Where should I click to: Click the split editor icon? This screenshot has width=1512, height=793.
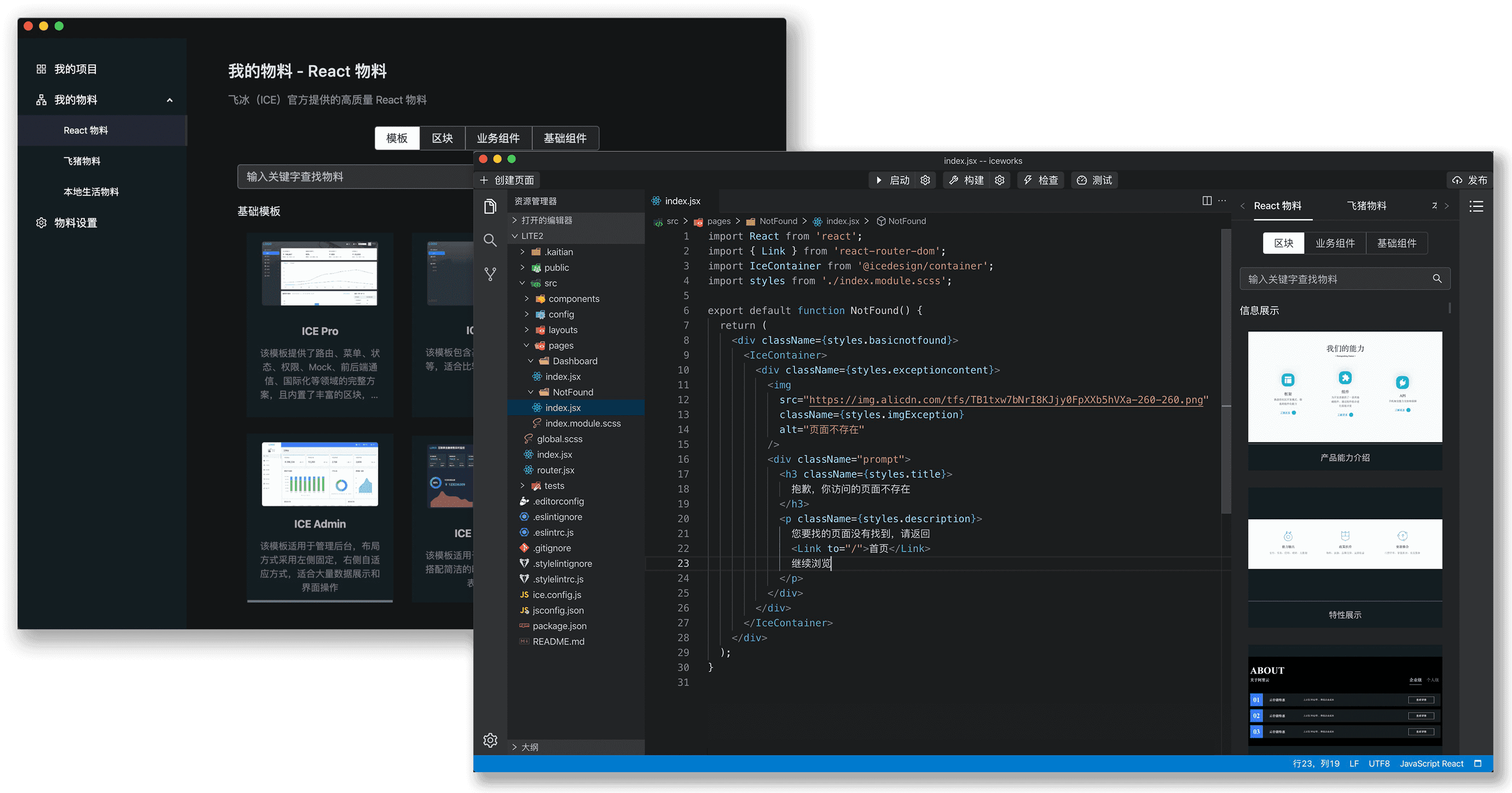tap(1207, 201)
